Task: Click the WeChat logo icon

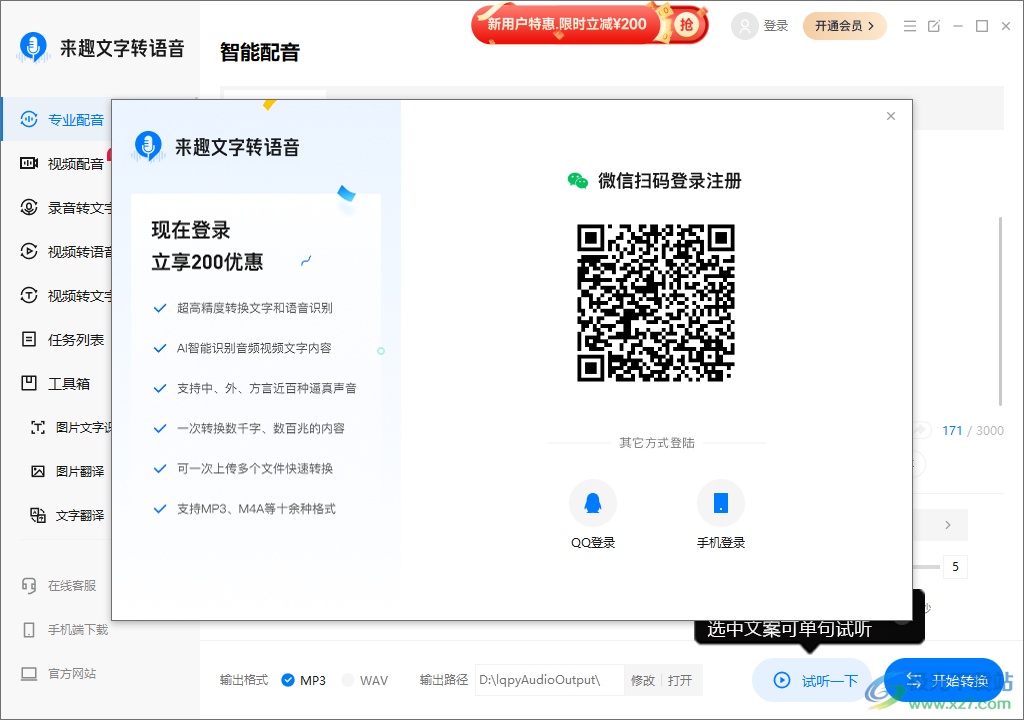Action: click(578, 180)
